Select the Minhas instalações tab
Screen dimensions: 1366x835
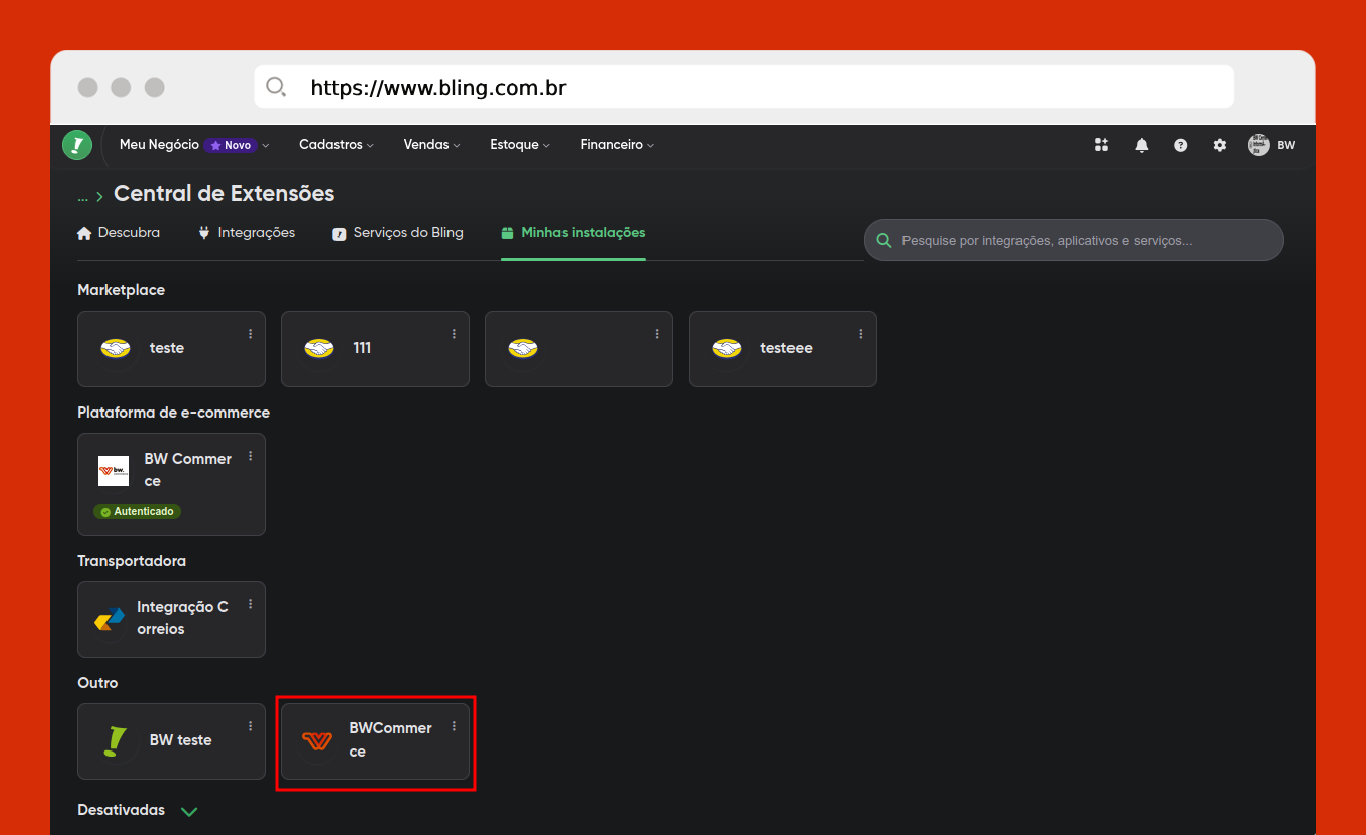573,233
